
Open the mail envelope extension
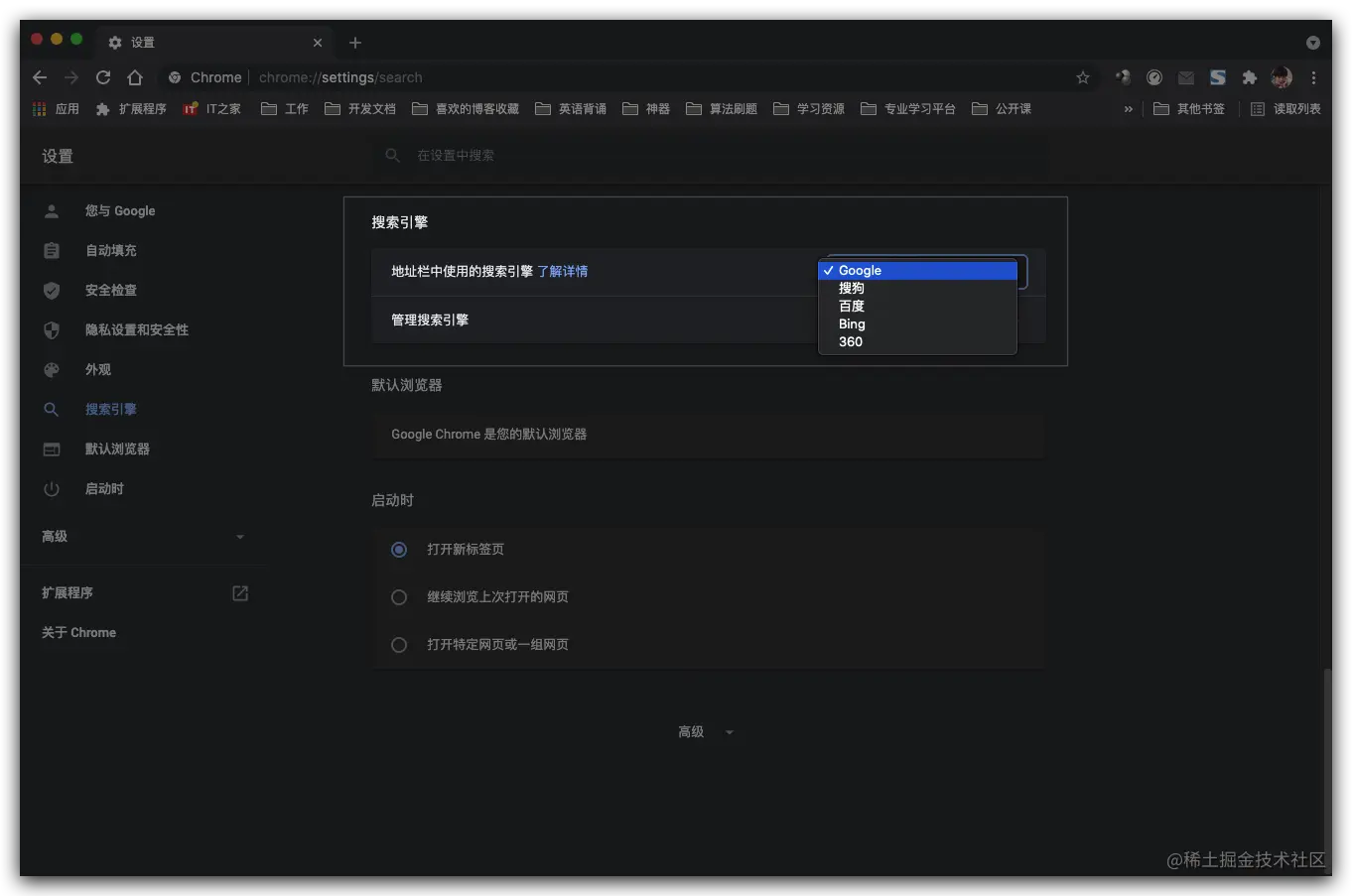(1186, 77)
